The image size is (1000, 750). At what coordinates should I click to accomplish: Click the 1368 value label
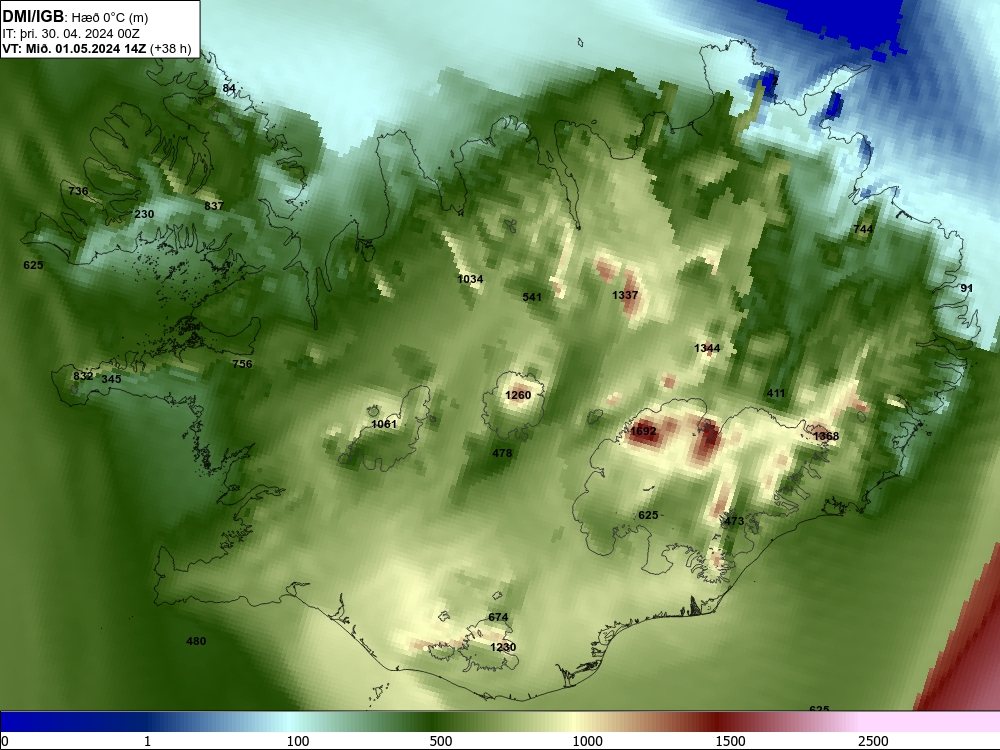point(826,436)
